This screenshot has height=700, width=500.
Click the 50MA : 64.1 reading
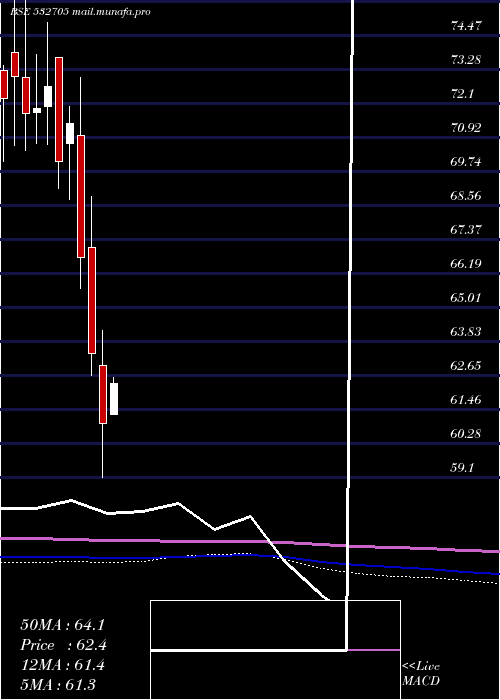click(x=63, y=625)
